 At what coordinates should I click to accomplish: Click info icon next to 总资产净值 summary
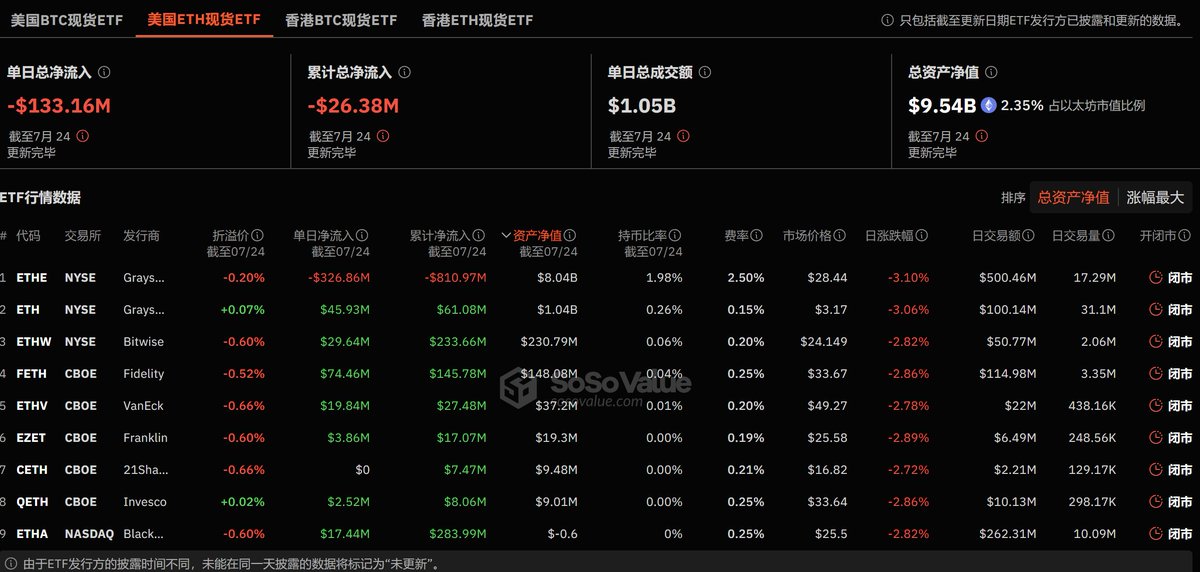click(x=991, y=73)
